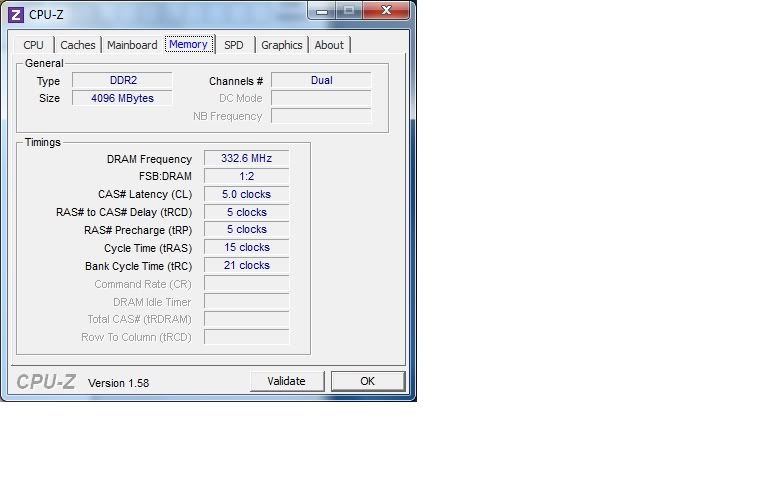768x480 pixels.
Task: Open the SPD tab
Action: click(x=234, y=45)
